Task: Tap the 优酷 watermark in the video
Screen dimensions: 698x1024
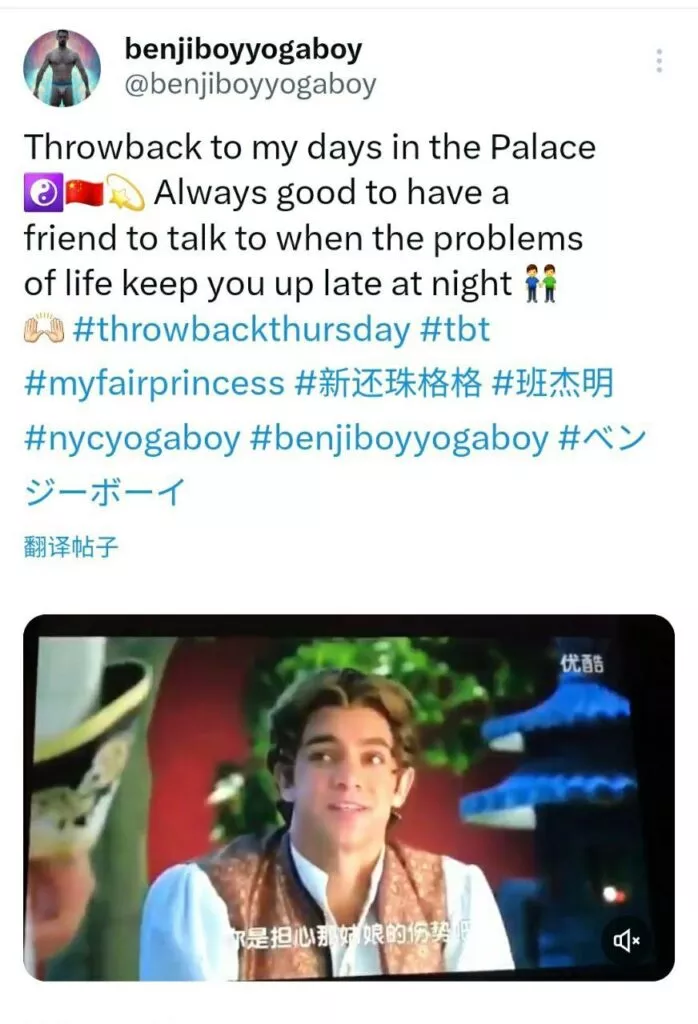Action: point(581,664)
